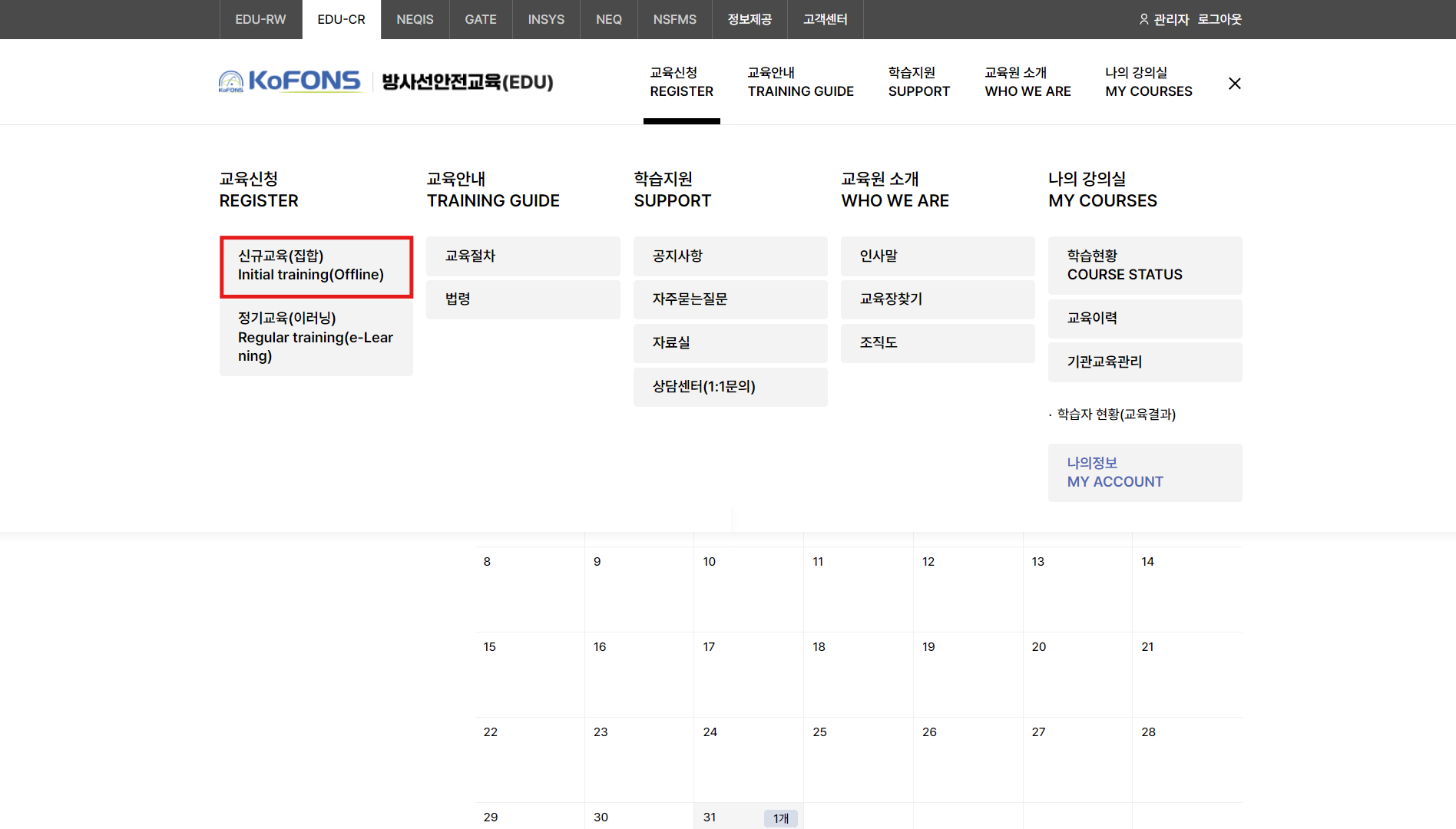
Task: Select 교육안내 TRAINING GUIDE in the top navigation
Action: pyautogui.click(x=801, y=82)
